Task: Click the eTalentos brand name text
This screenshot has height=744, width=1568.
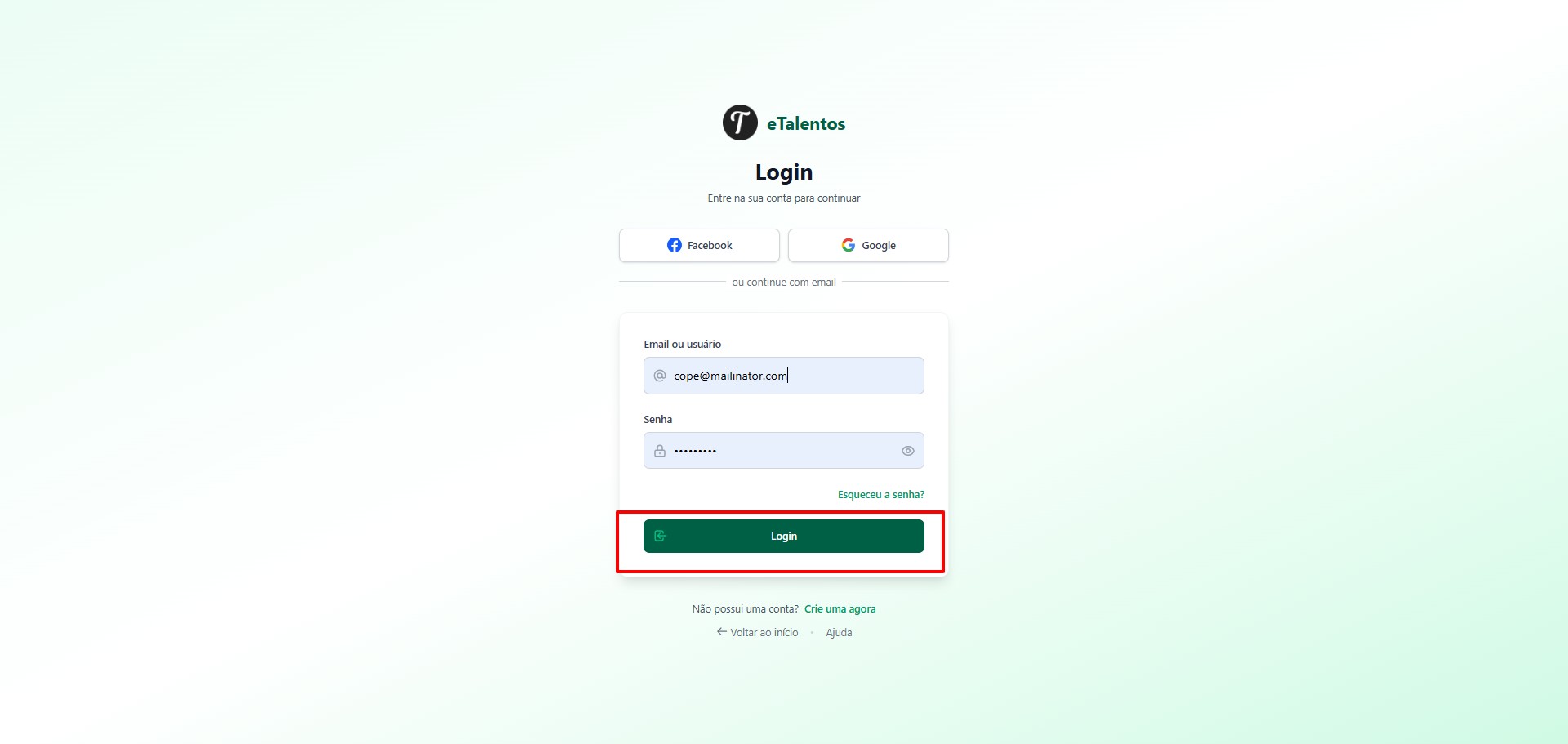Action: tap(806, 123)
